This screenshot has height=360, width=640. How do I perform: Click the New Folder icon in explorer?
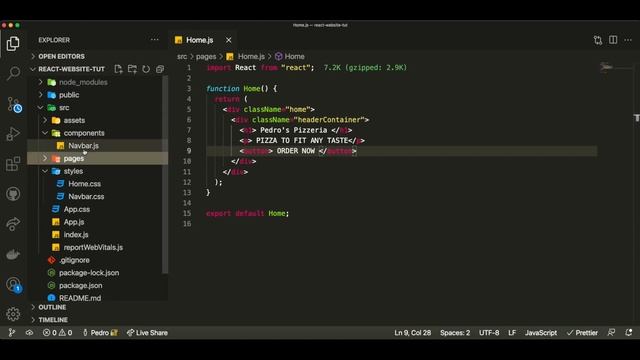(x=132, y=69)
